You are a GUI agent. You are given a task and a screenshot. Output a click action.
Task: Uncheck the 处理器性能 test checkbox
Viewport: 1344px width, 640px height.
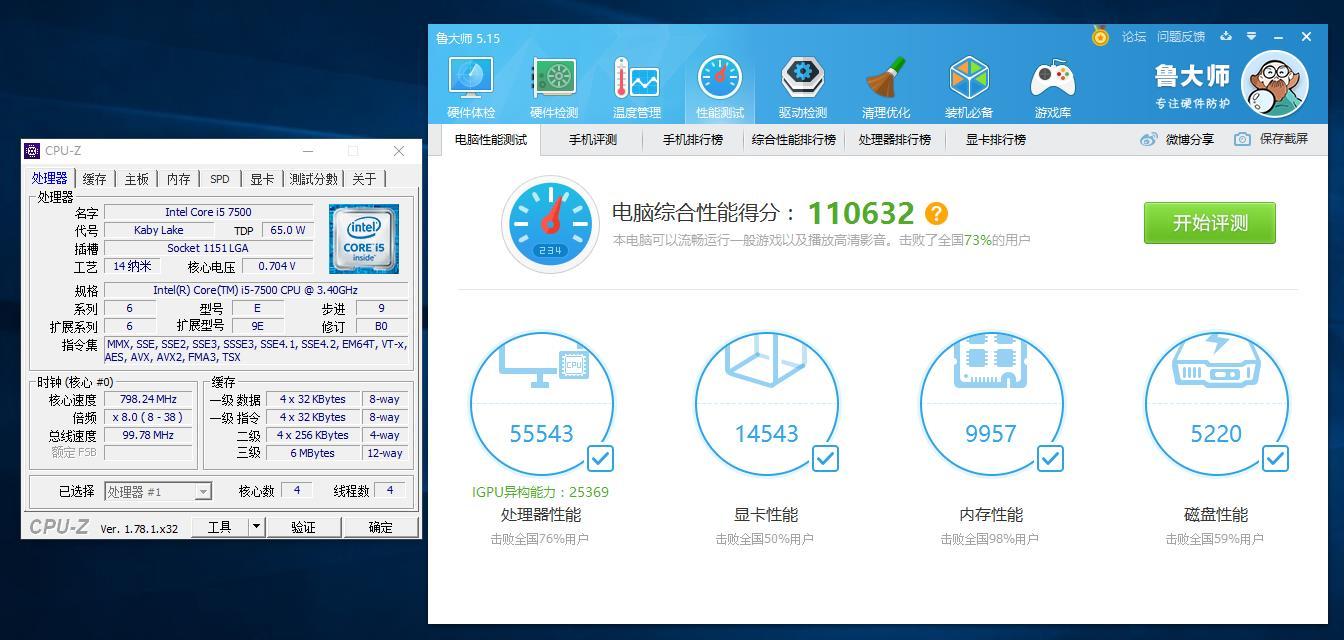tap(600, 458)
